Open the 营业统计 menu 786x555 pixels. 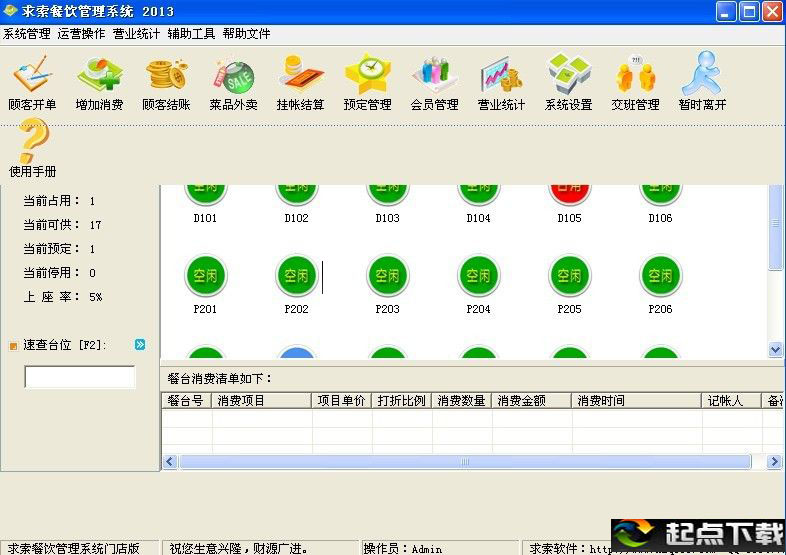(136, 34)
